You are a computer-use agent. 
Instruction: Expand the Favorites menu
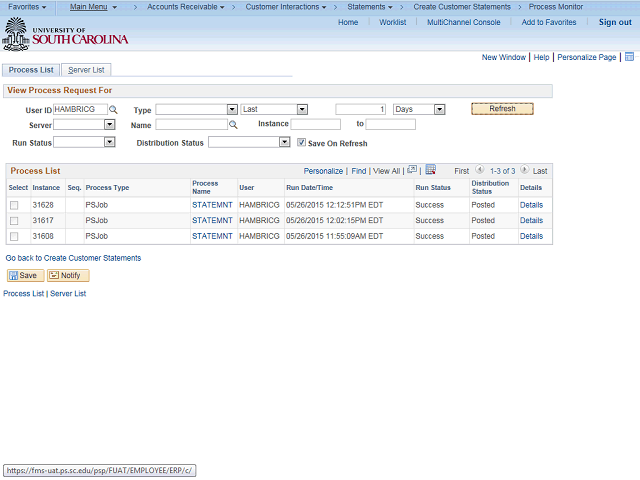tap(27, 7)
